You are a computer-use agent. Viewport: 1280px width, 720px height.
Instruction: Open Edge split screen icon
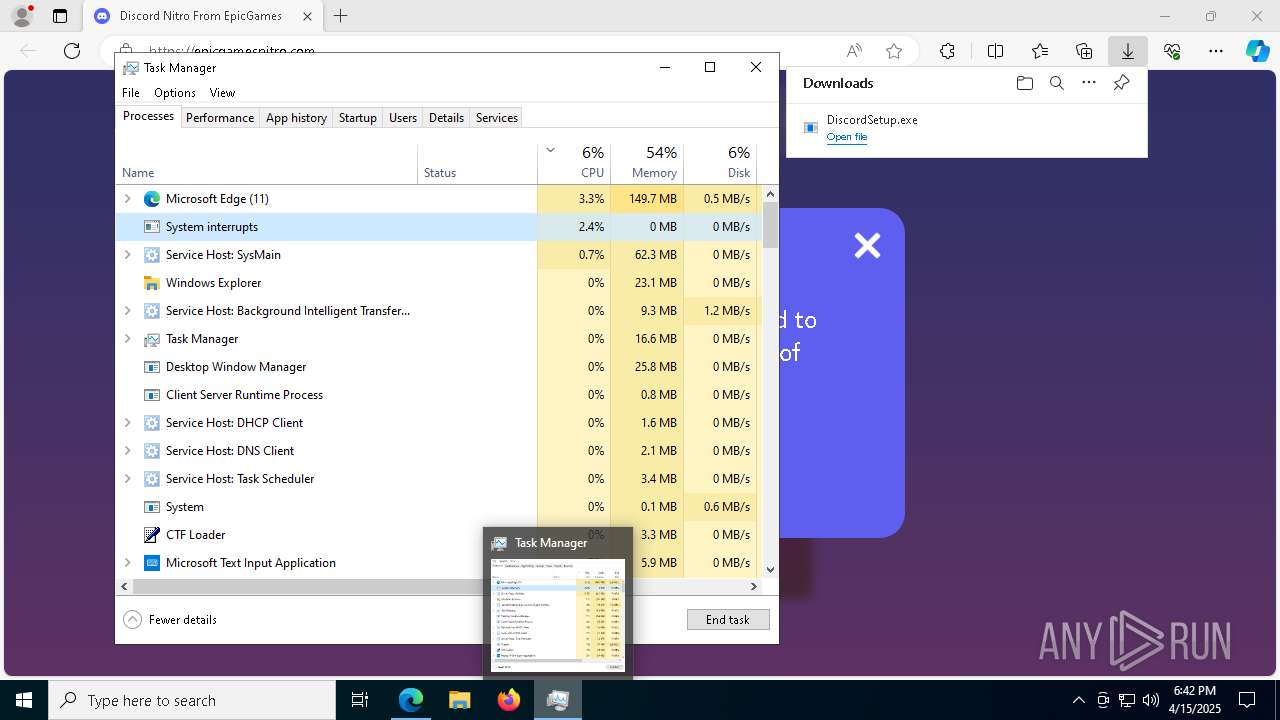[x=995, y=51]
